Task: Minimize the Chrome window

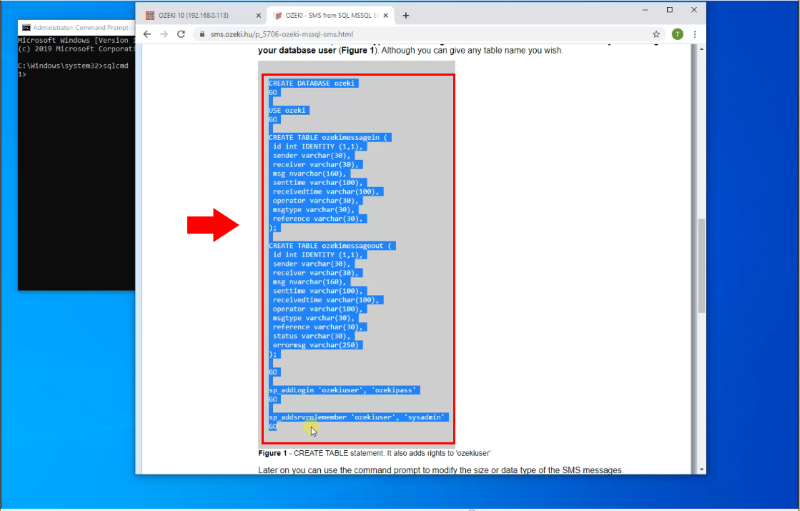Action: click(x=645, y=10)
